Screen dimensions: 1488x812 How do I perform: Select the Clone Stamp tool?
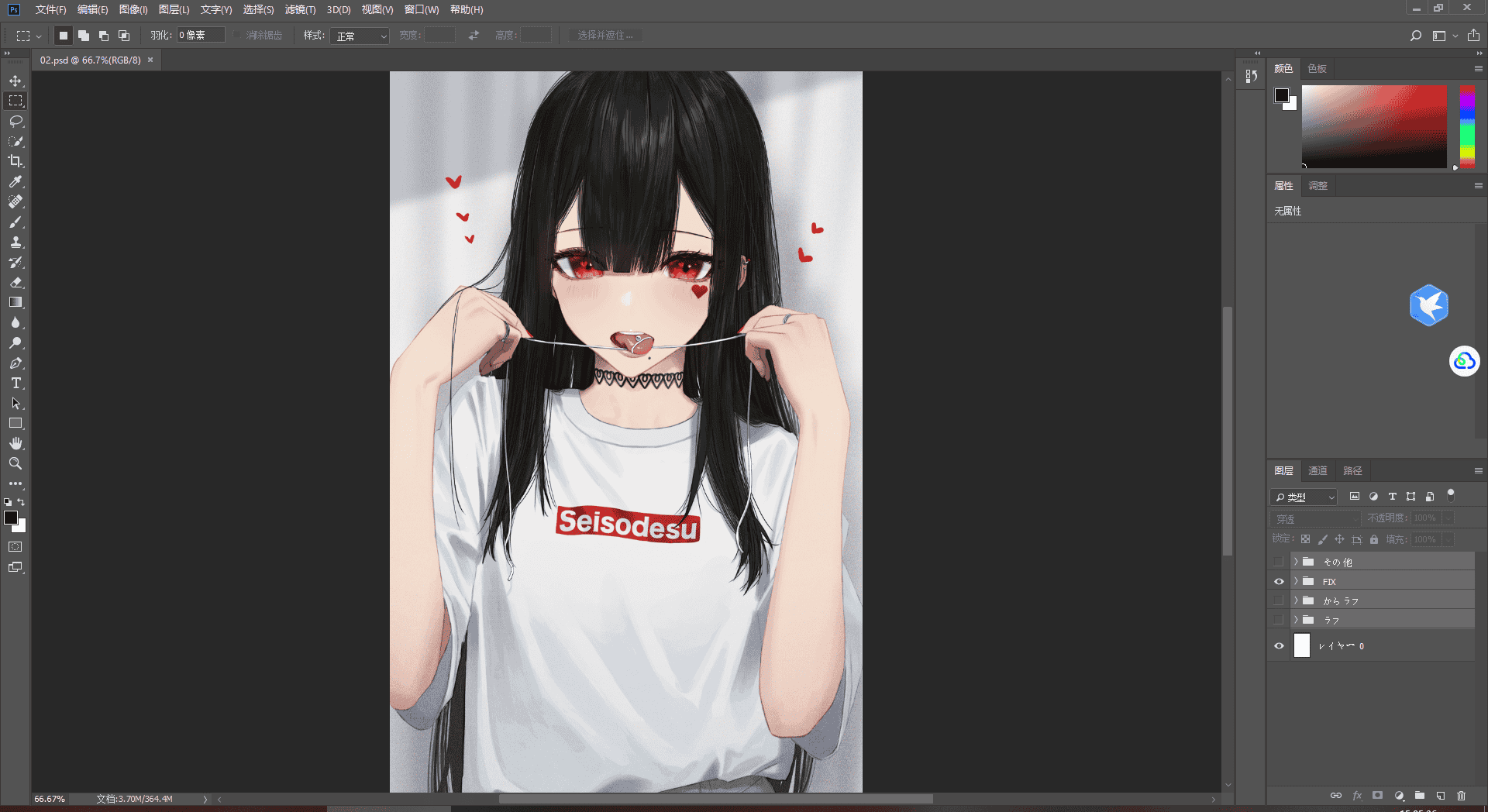(x=15, y=242)
